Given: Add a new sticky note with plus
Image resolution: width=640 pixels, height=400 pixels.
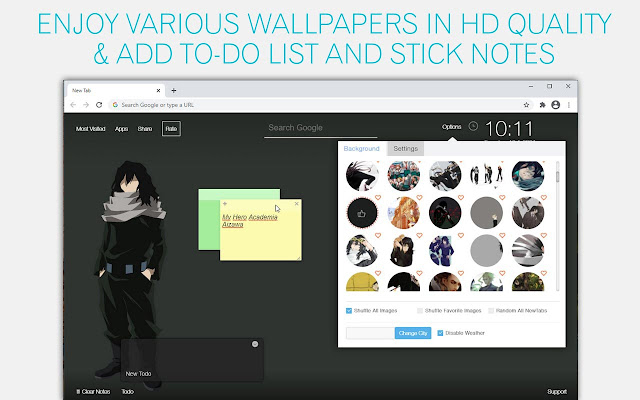Looking at the screenshot, I should [x=225, y=203].
